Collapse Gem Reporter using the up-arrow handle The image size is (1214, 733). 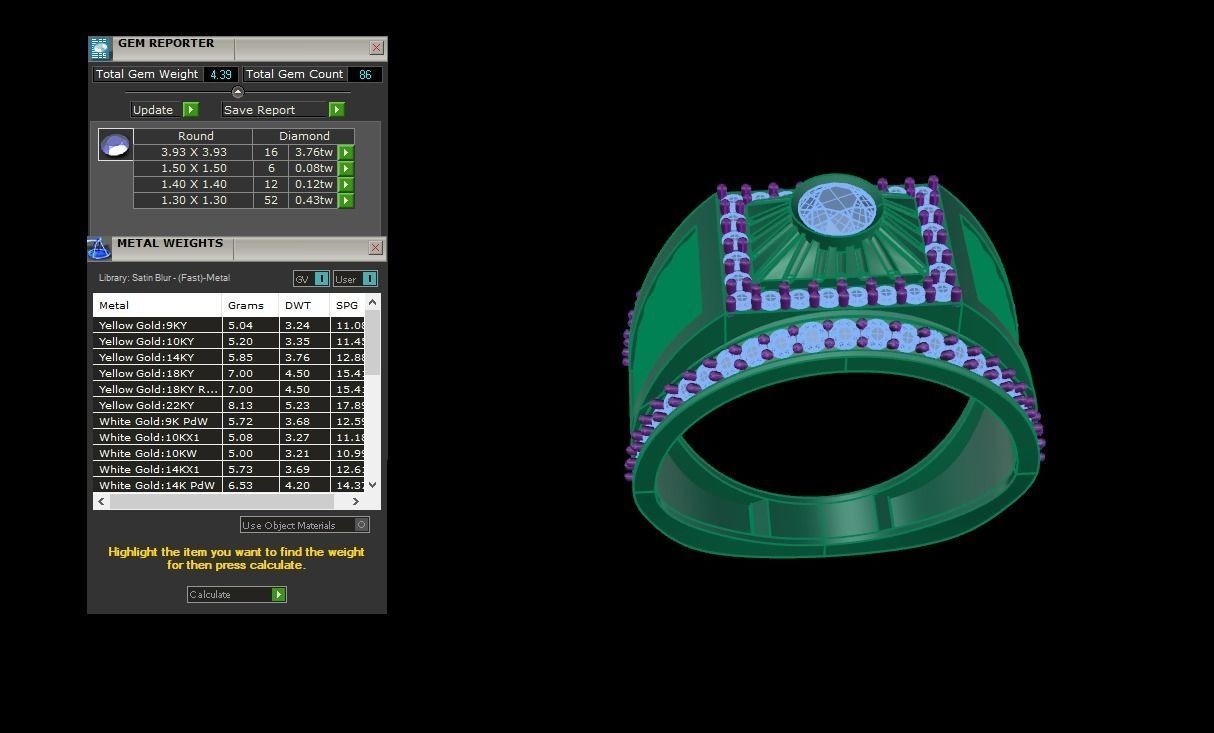click(x=237, y=92)
